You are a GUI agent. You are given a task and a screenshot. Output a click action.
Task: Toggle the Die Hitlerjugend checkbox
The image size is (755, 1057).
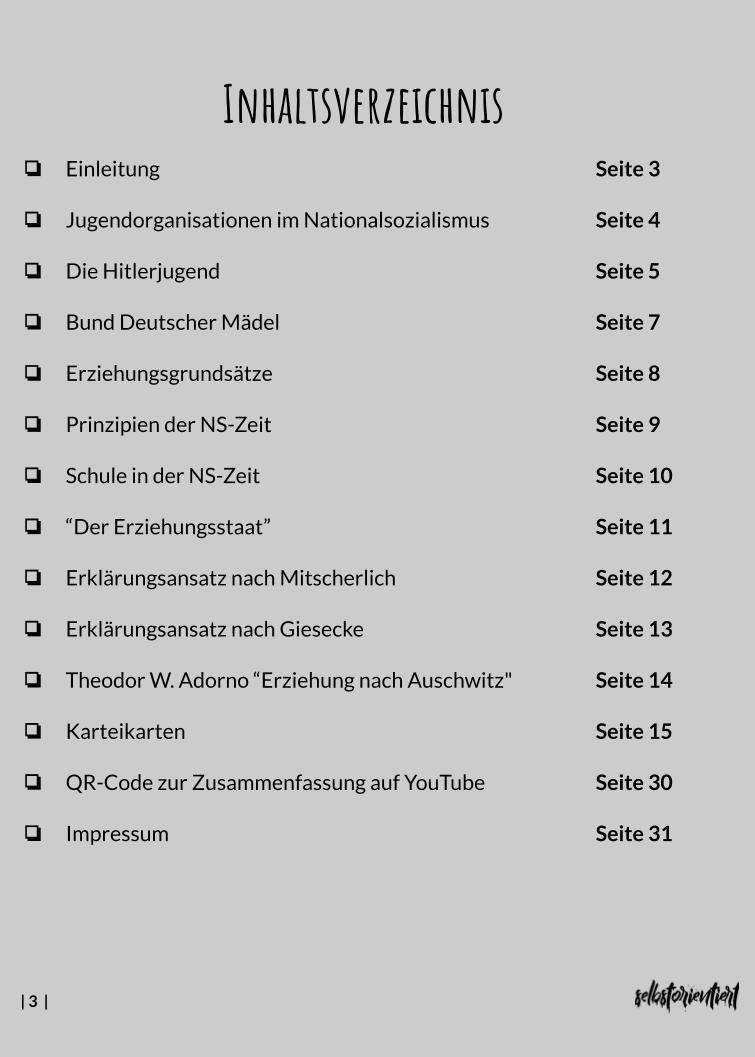(33, 270)
